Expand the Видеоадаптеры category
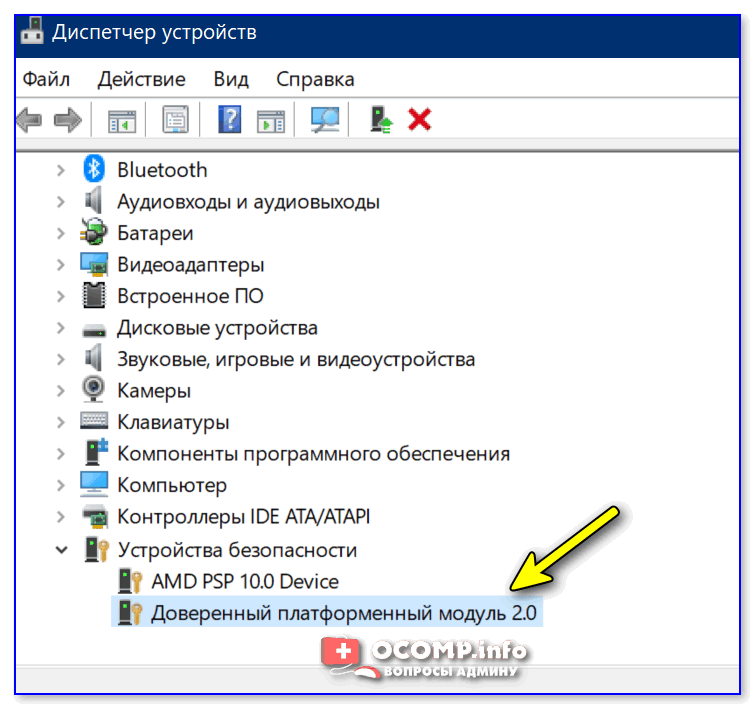Image resolution: width=755 pixels, height=709 pixels. [61, 264]
